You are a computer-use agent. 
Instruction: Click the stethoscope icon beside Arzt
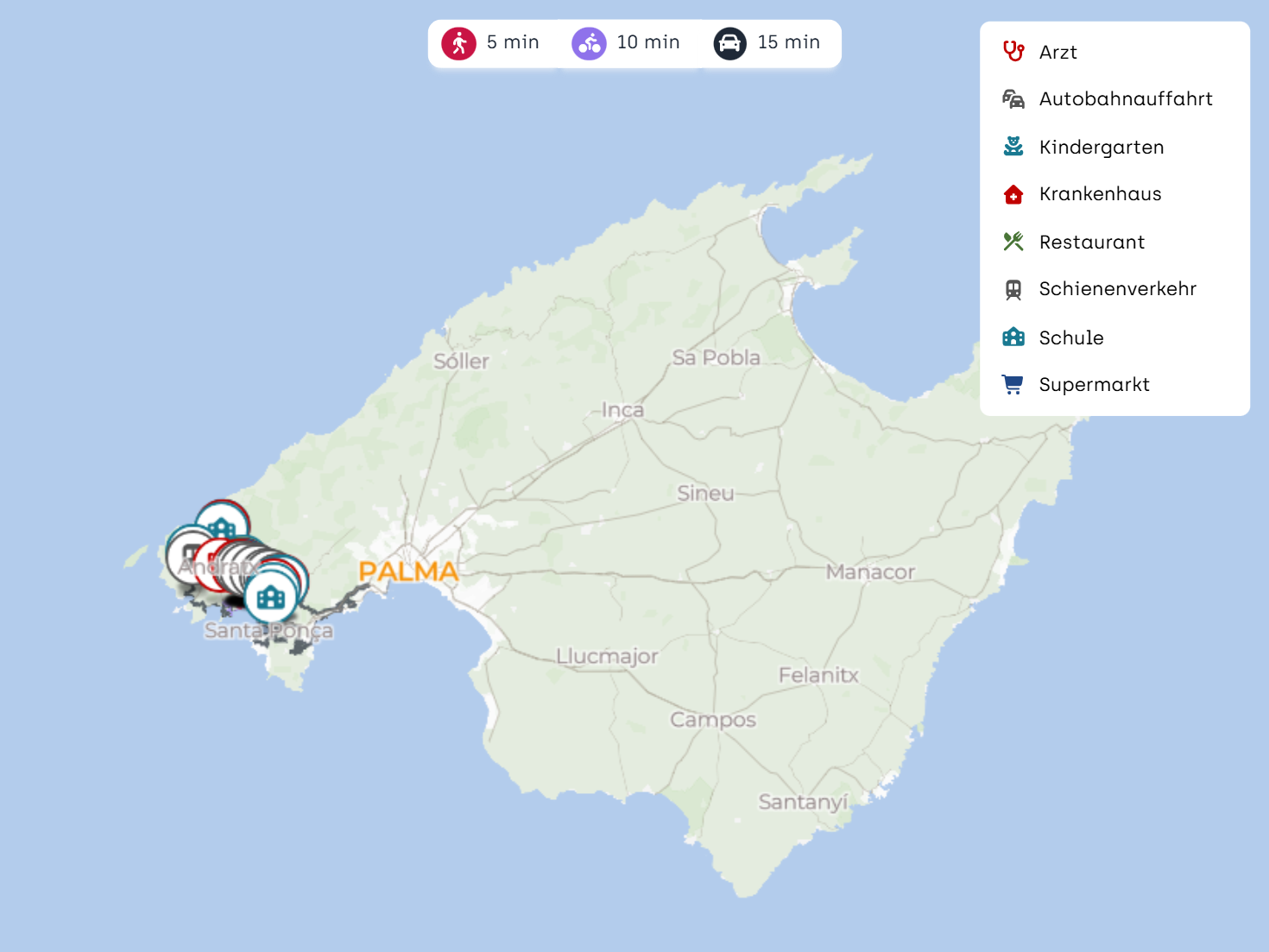[1013, 52]
